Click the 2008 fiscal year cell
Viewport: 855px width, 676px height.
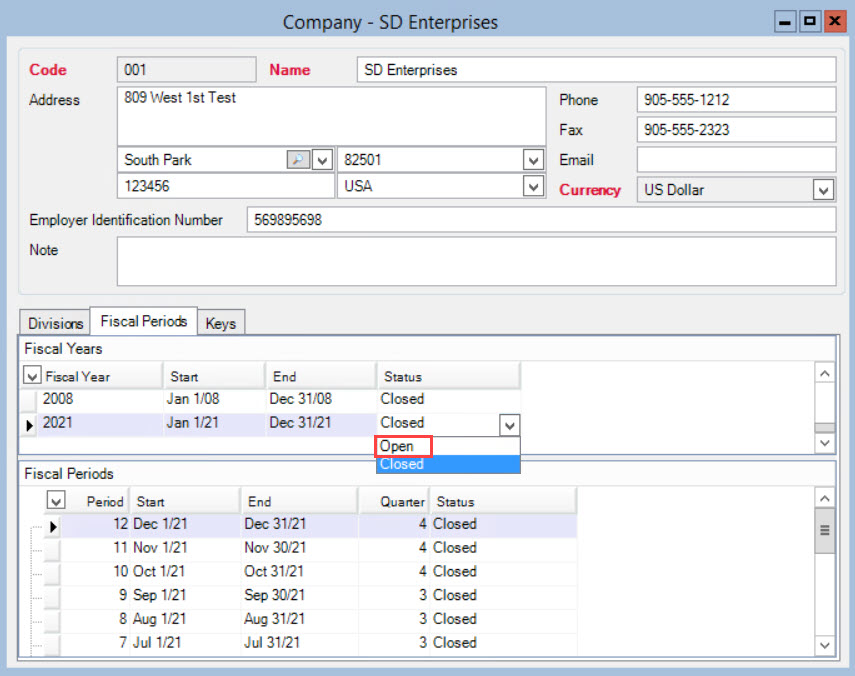point(100,399)
